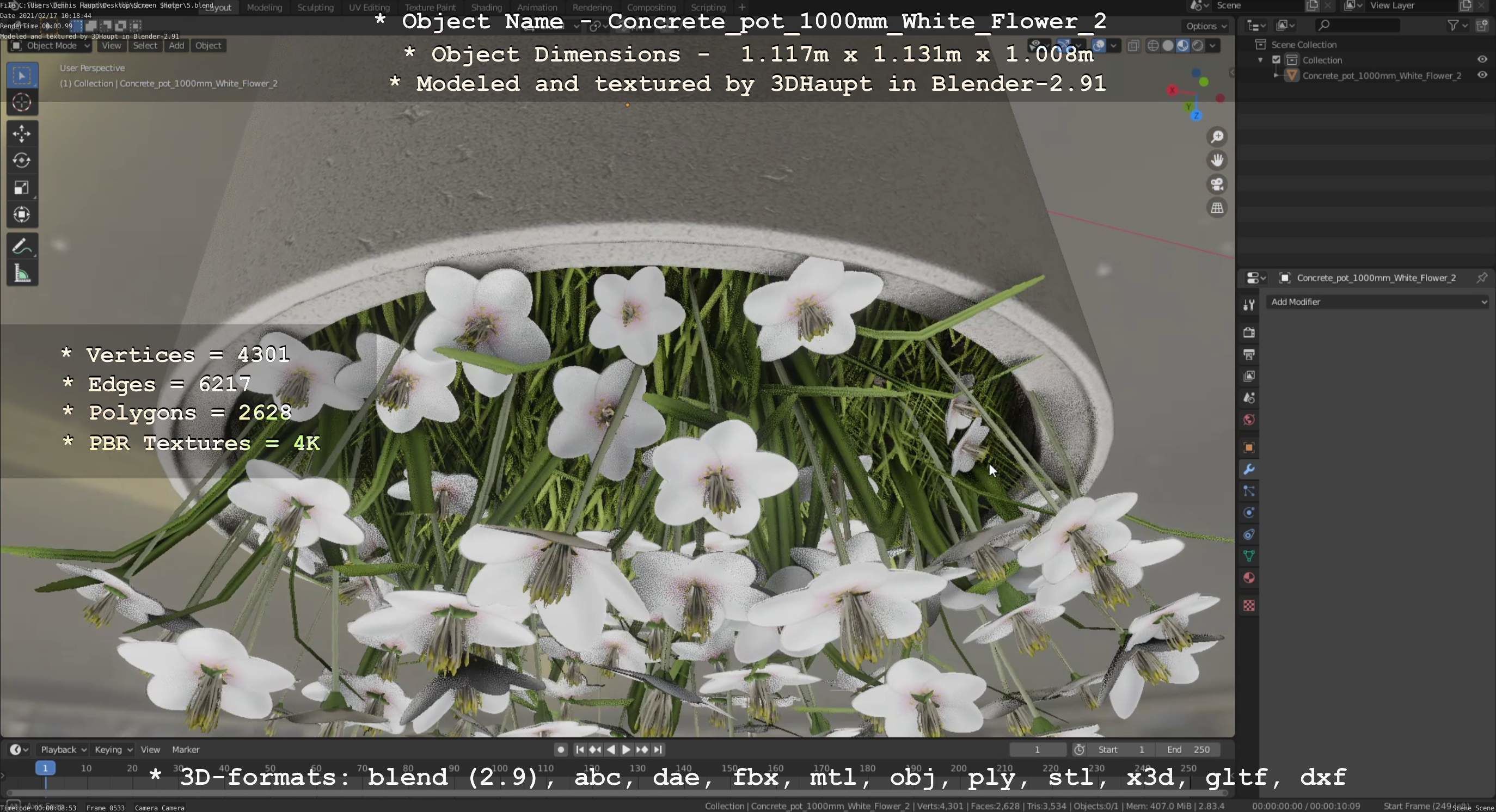Pin the properties editor context
The image size is (1496, 812).
[1481, 278]
